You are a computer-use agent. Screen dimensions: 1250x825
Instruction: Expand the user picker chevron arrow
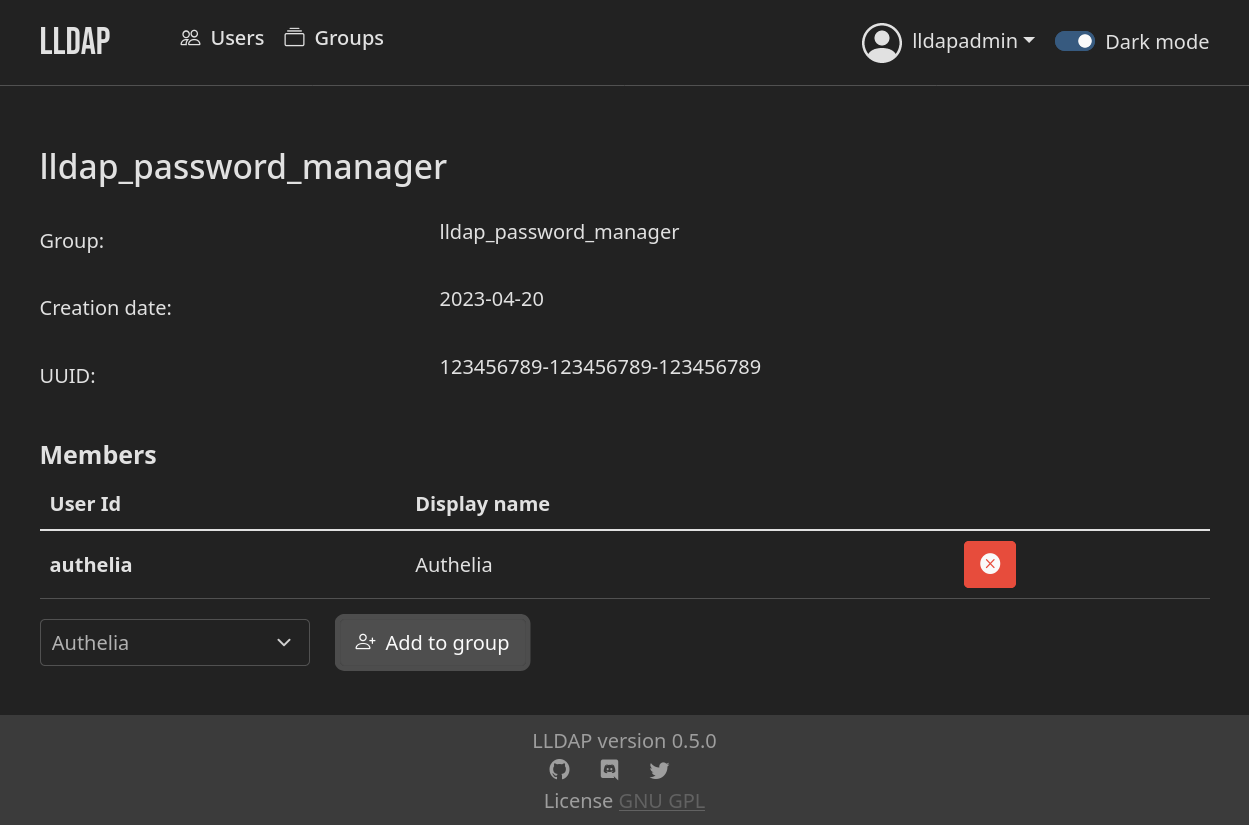pyautogui.click(x=284, y=643)
